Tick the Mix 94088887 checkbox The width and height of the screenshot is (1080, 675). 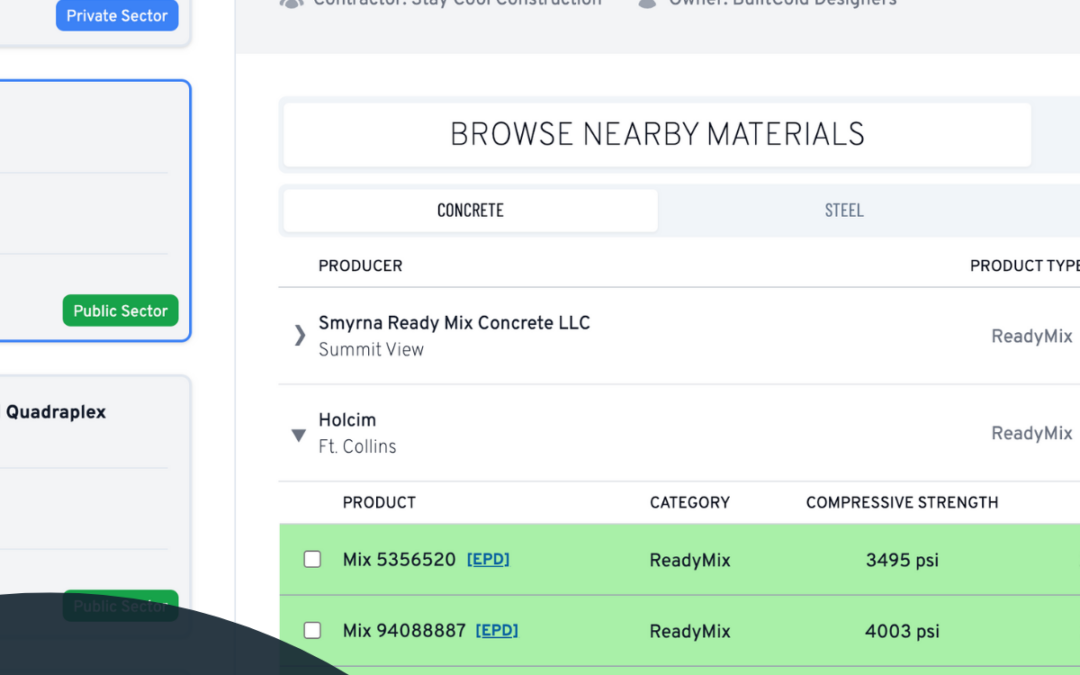click(x=312, y=630)
